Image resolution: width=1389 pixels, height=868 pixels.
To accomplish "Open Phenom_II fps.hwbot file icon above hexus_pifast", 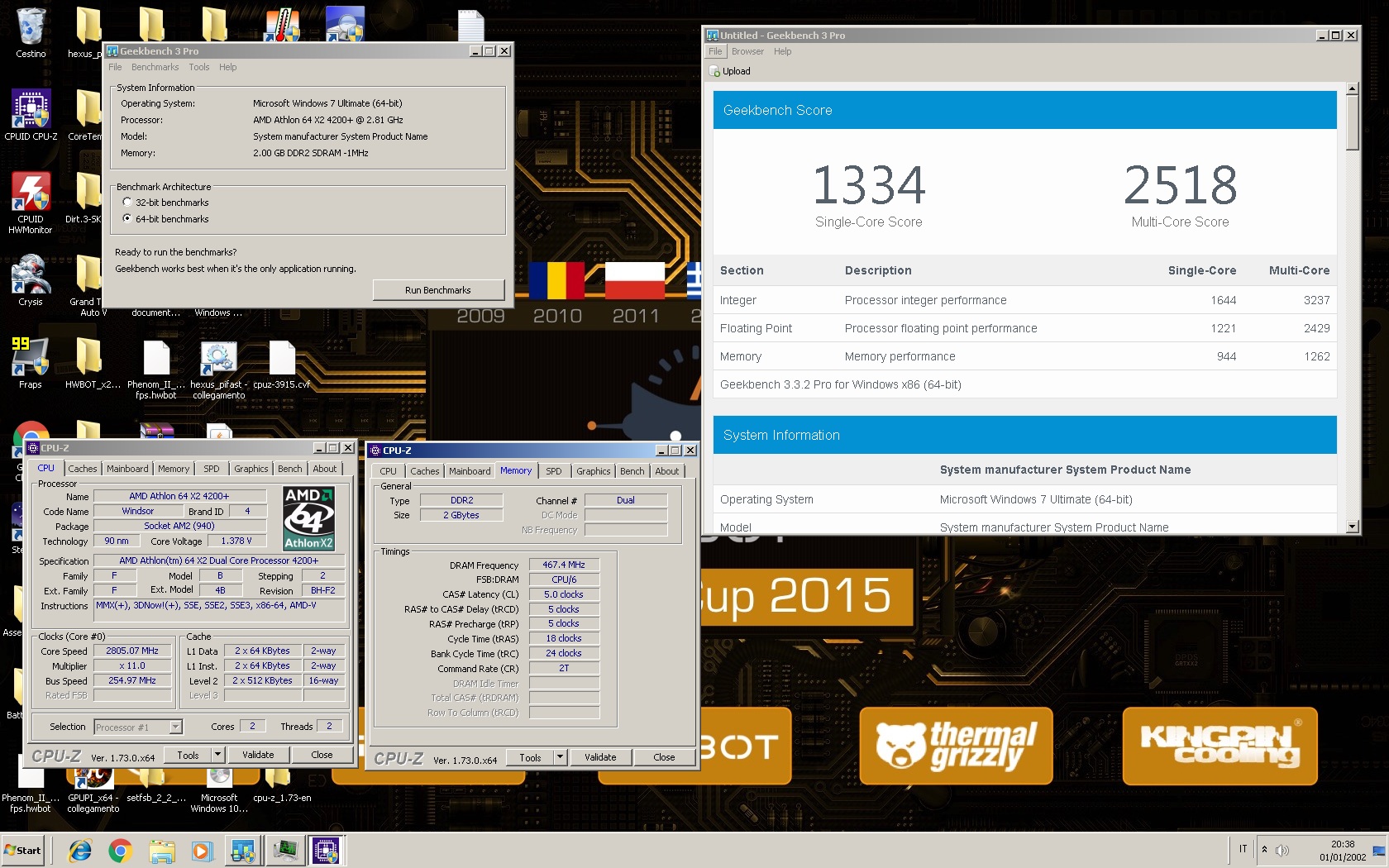I will 156,368.
